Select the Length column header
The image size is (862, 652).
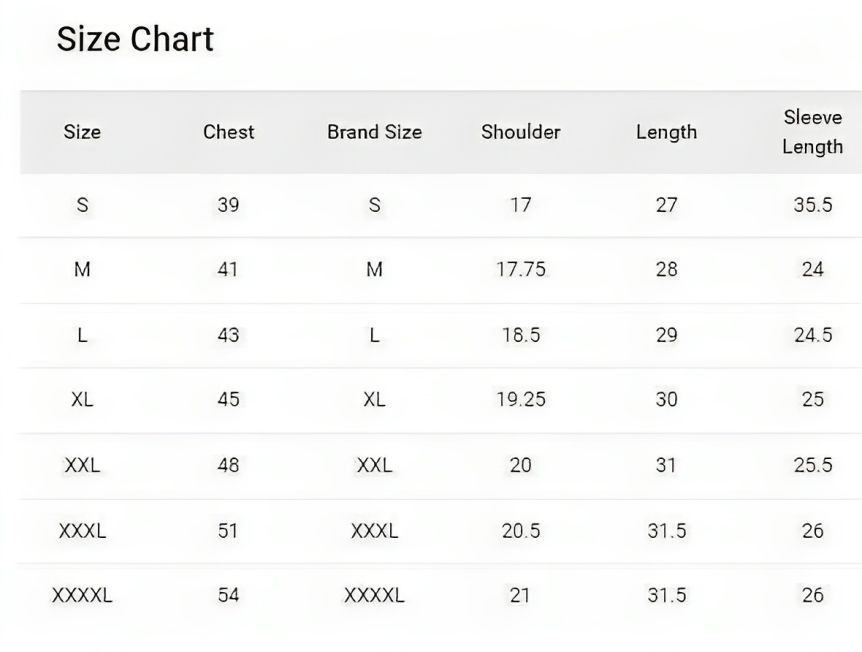(x=666, y=132)
